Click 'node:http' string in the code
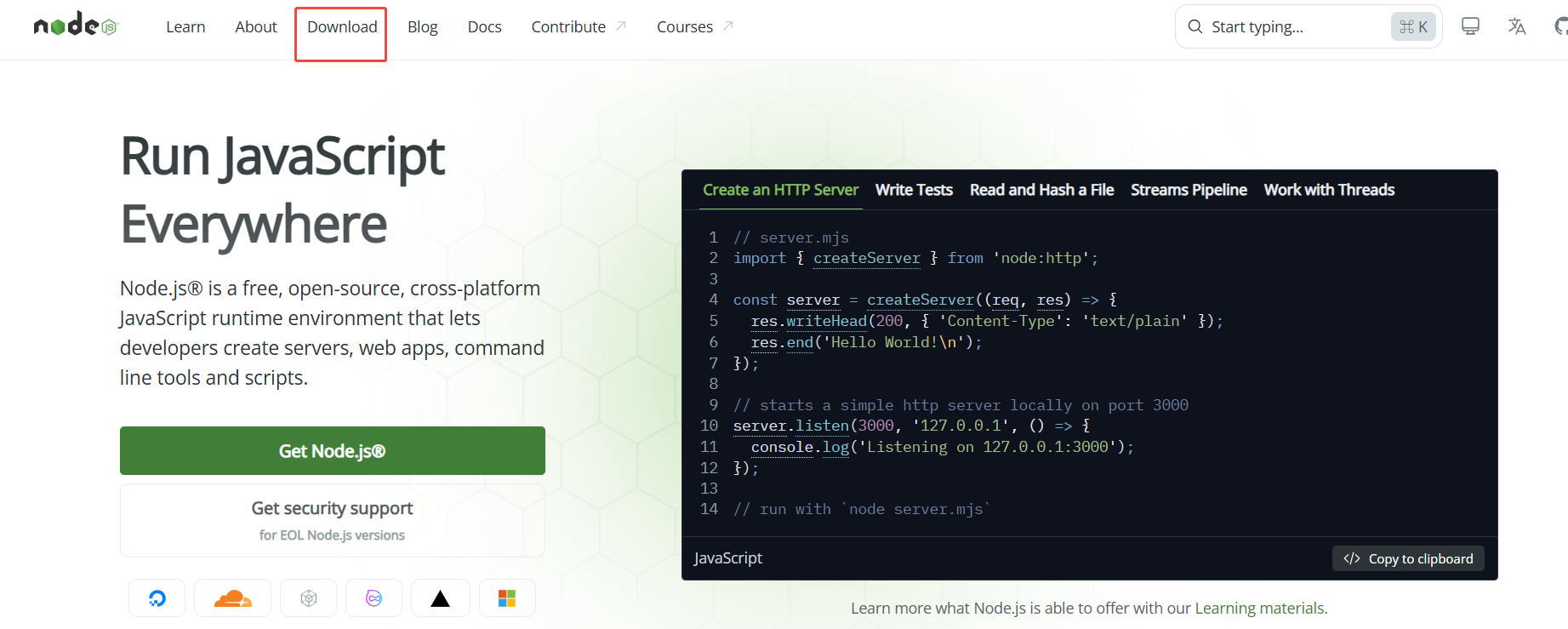The image size is (1568, 629). click(x=1041, y=258)
